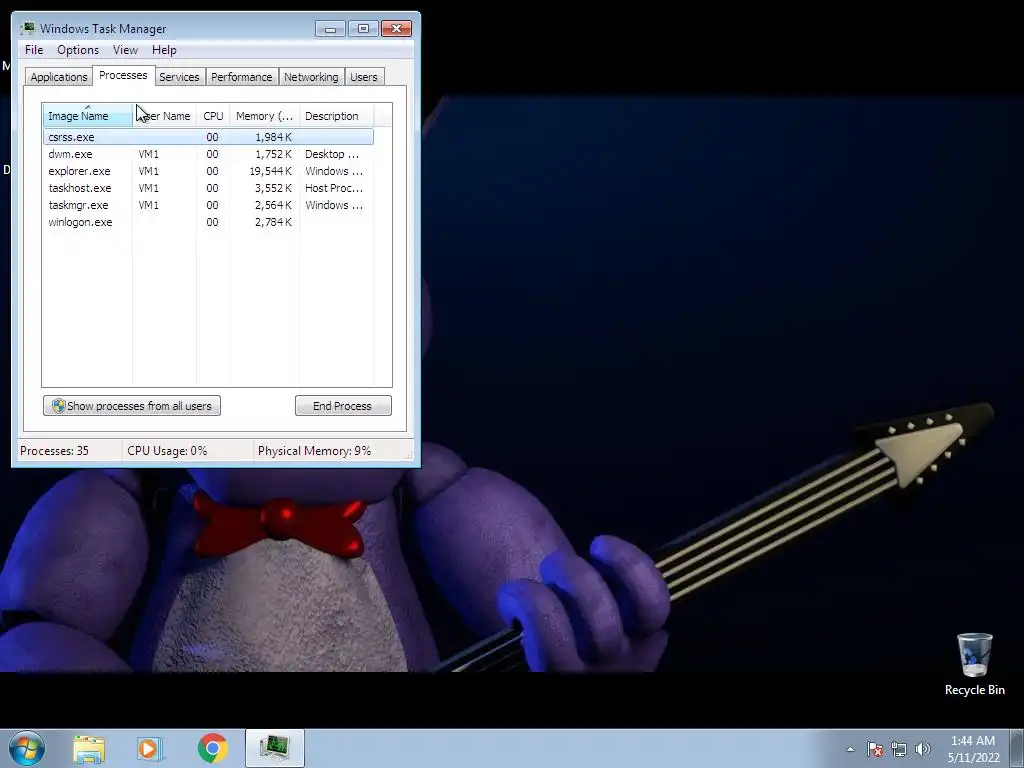Open the network tray icon
Viewport: 1024px width, 768px height.
899,749
